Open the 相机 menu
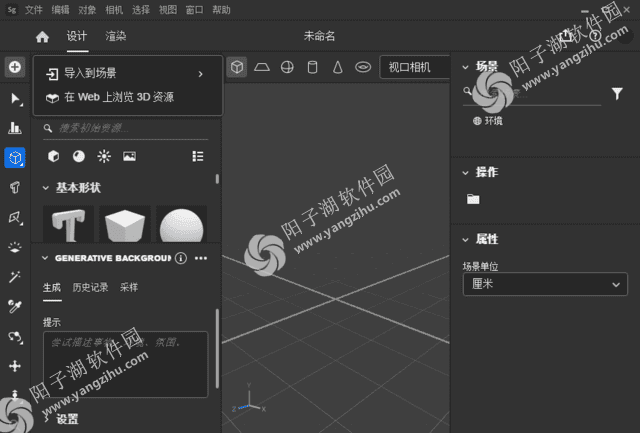The image size is (640, 433). coord(114,9)
